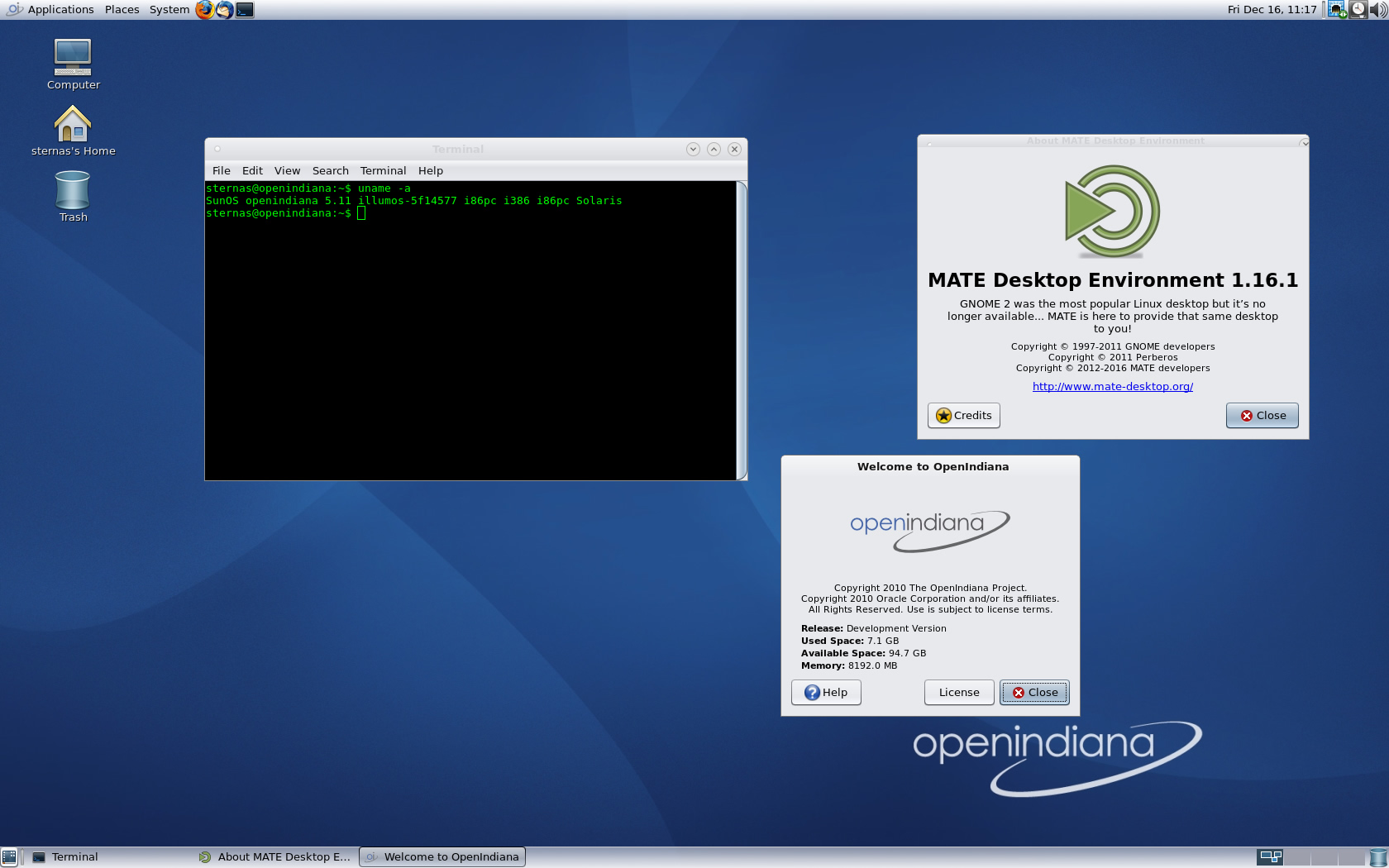The width and height of the screenshot is (1389, 868).
Task: Switch to the third workspace
Action: (x=1324, y=857)
